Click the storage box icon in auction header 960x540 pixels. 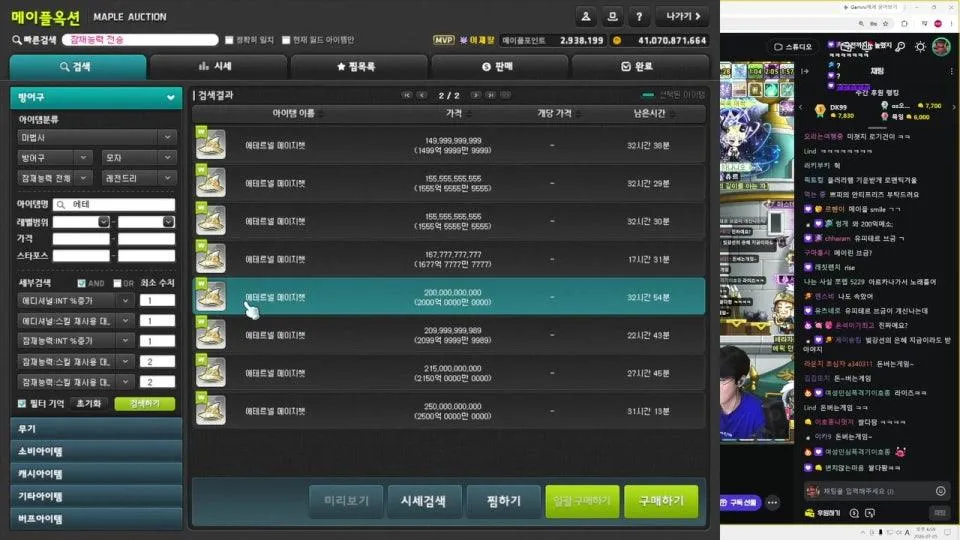(x=612, y=17)
